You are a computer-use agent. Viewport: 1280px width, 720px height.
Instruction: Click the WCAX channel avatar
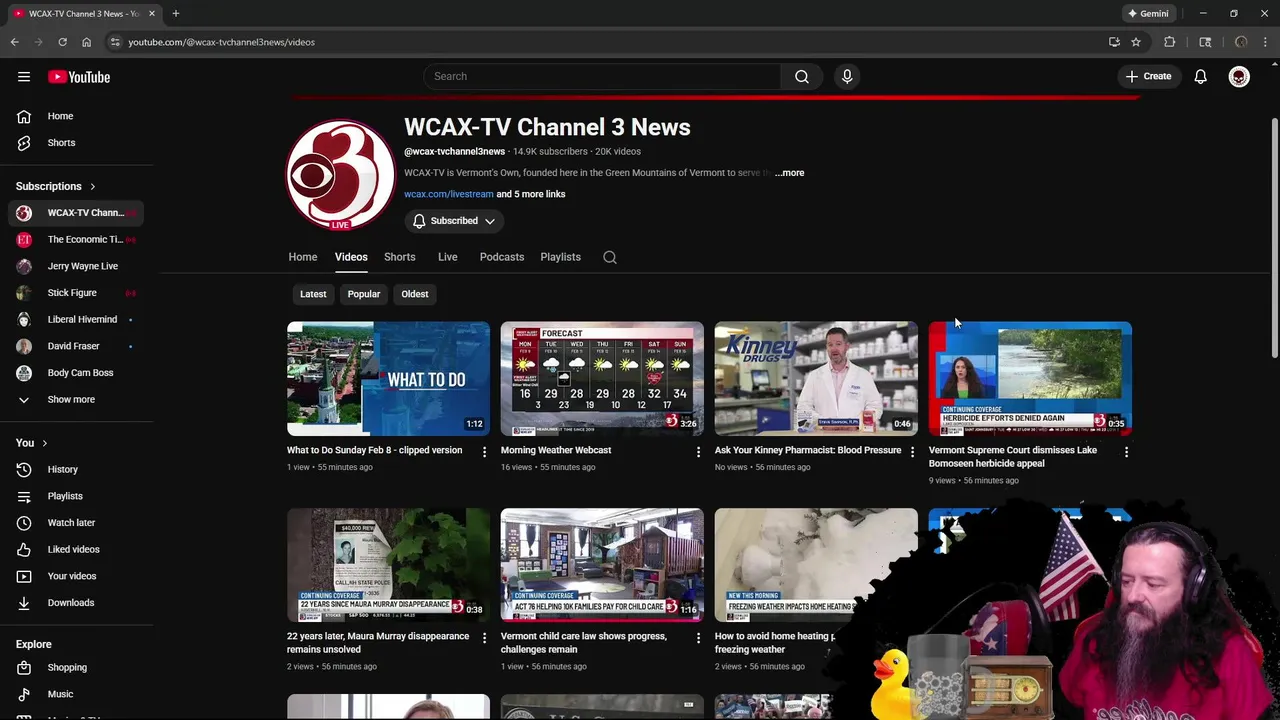coord(341,175)
